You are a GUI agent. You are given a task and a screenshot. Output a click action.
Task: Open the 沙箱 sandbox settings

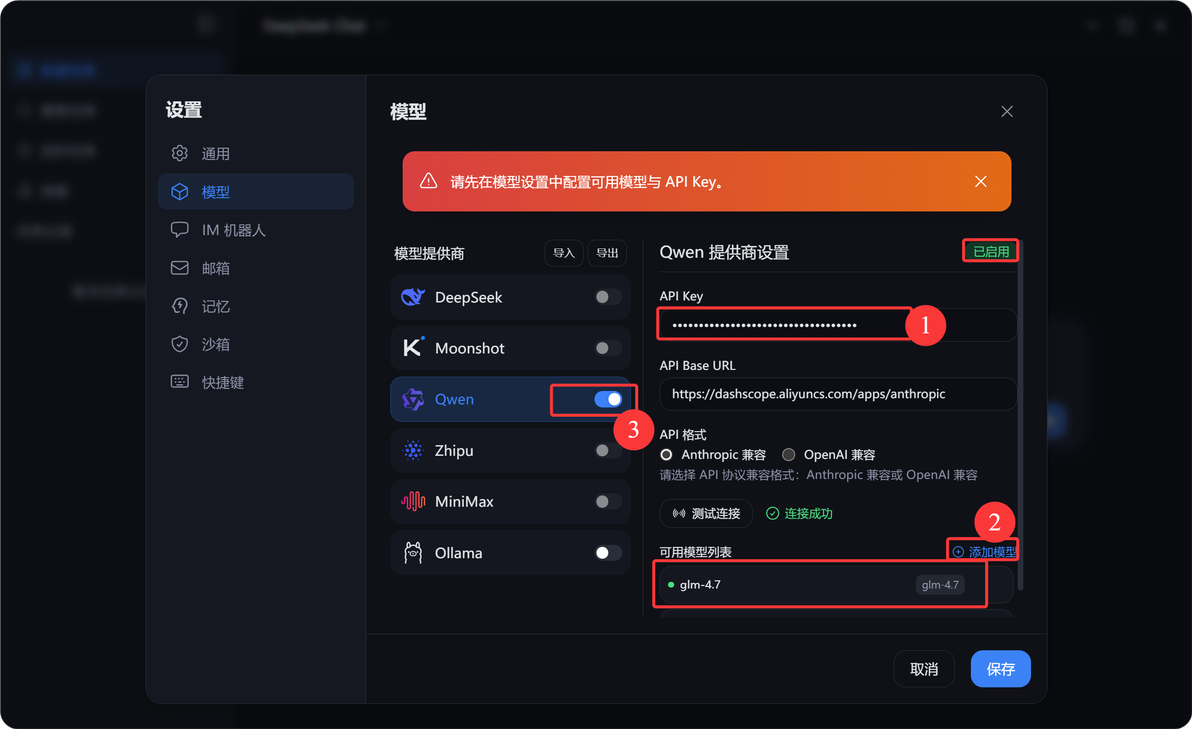point(255,344)
